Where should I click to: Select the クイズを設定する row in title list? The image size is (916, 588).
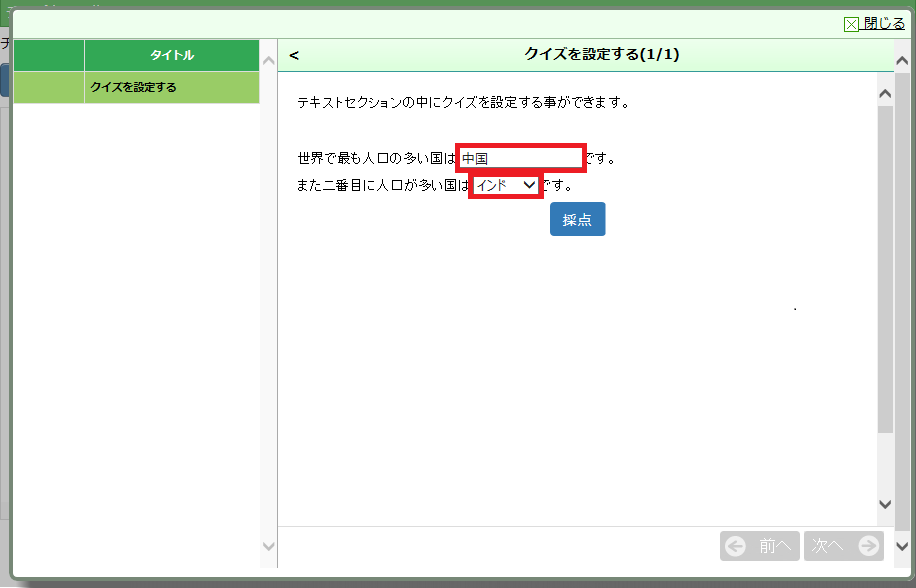tap(137, 88)
